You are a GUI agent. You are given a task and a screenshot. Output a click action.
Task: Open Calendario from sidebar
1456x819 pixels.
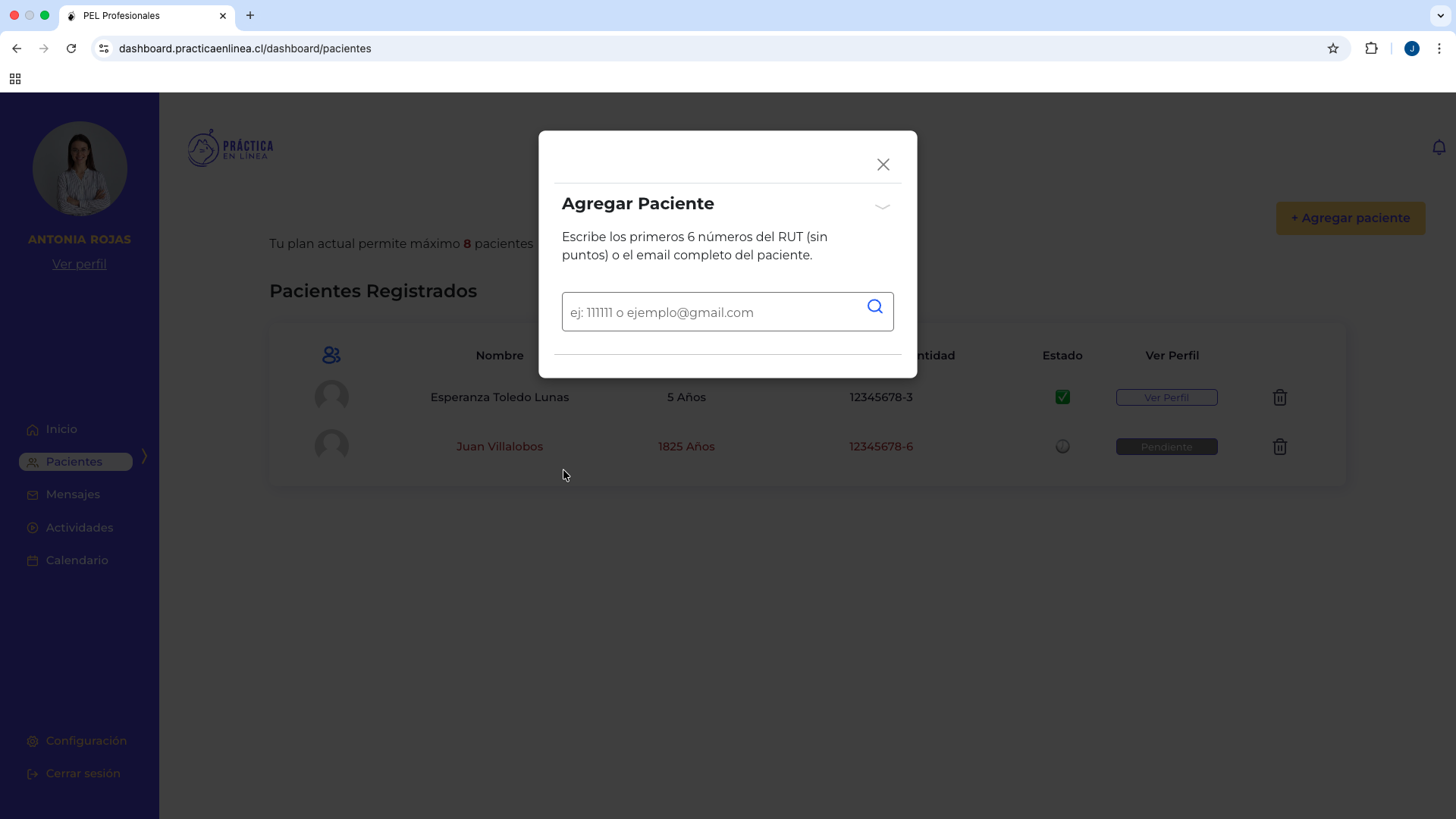(77, 560)
